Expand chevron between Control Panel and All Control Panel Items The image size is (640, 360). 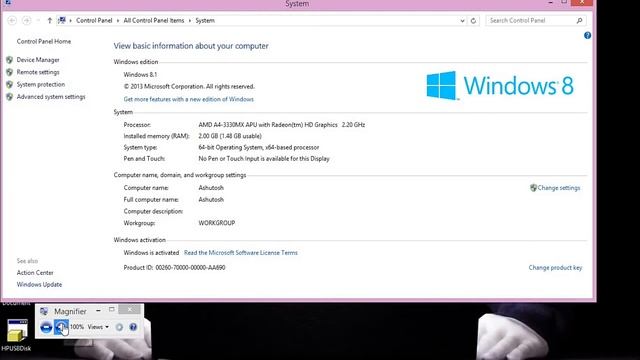118,20
